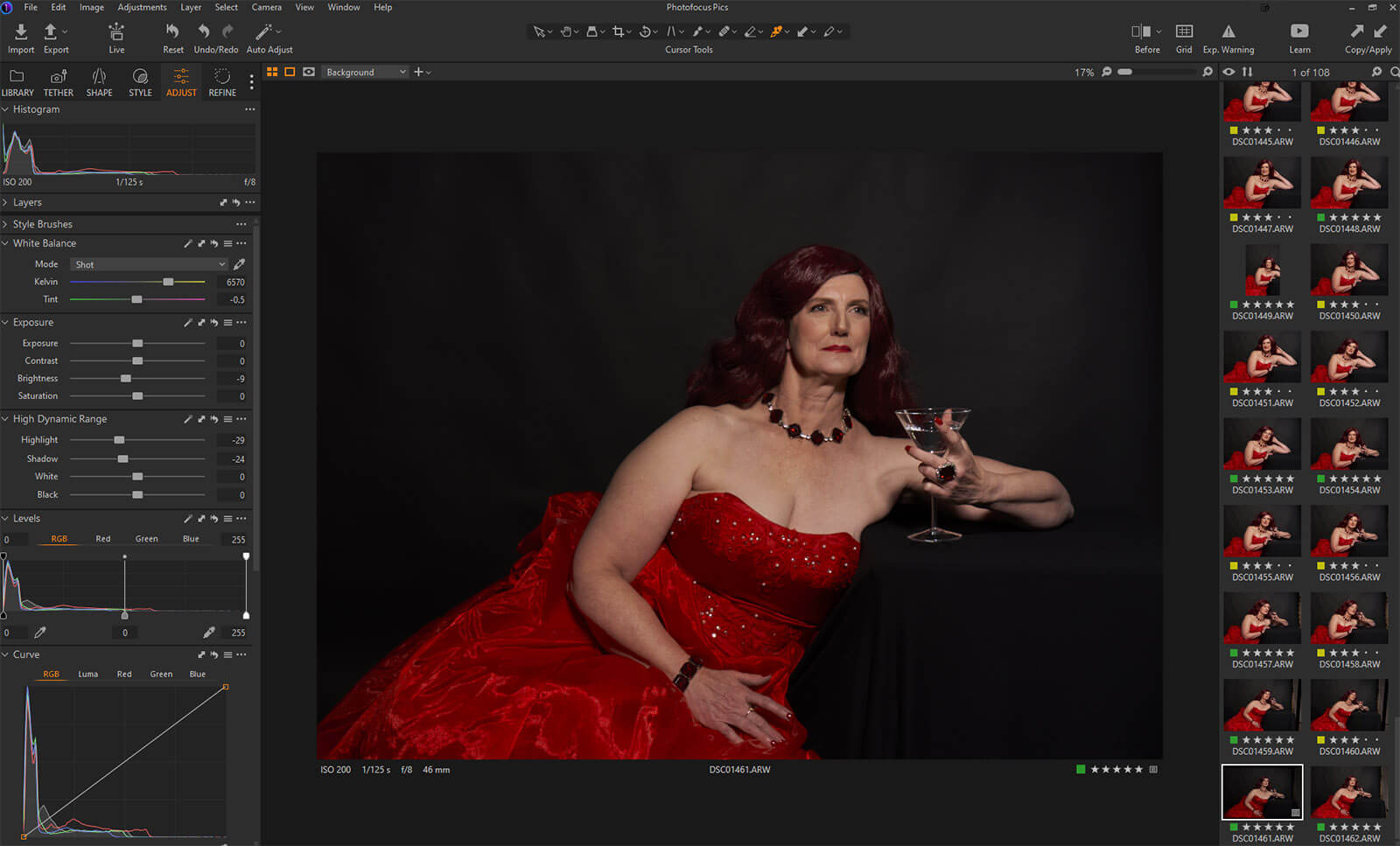Toggle the Grid overlay
Screen dimensions: 1400x846
tap(1184, 32)
